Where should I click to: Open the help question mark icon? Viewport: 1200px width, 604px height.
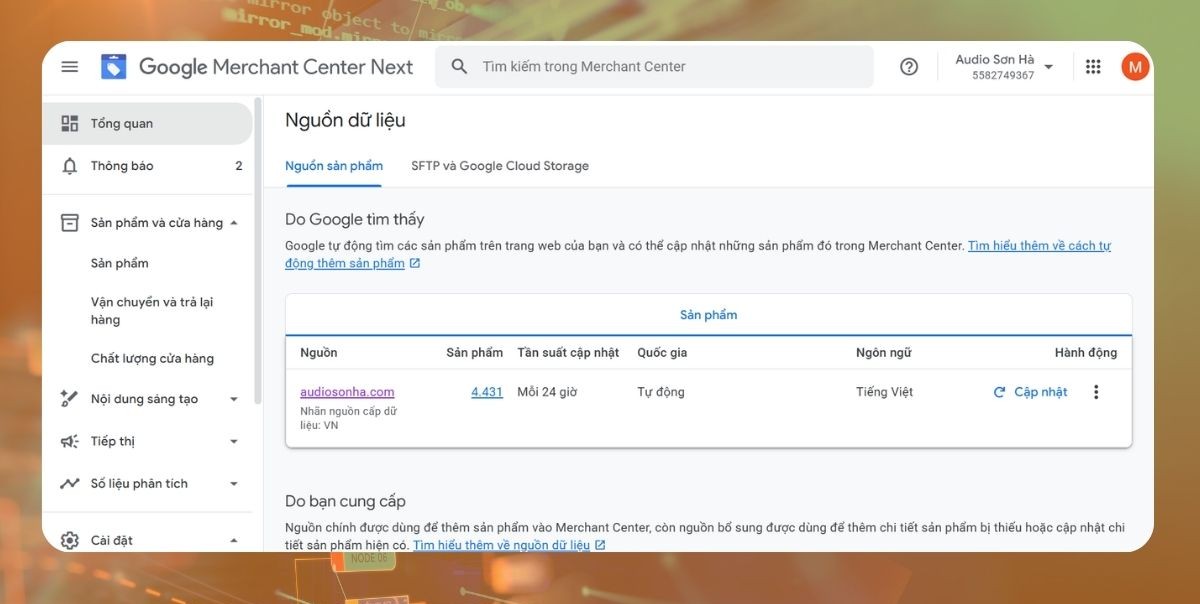(908, 67)
